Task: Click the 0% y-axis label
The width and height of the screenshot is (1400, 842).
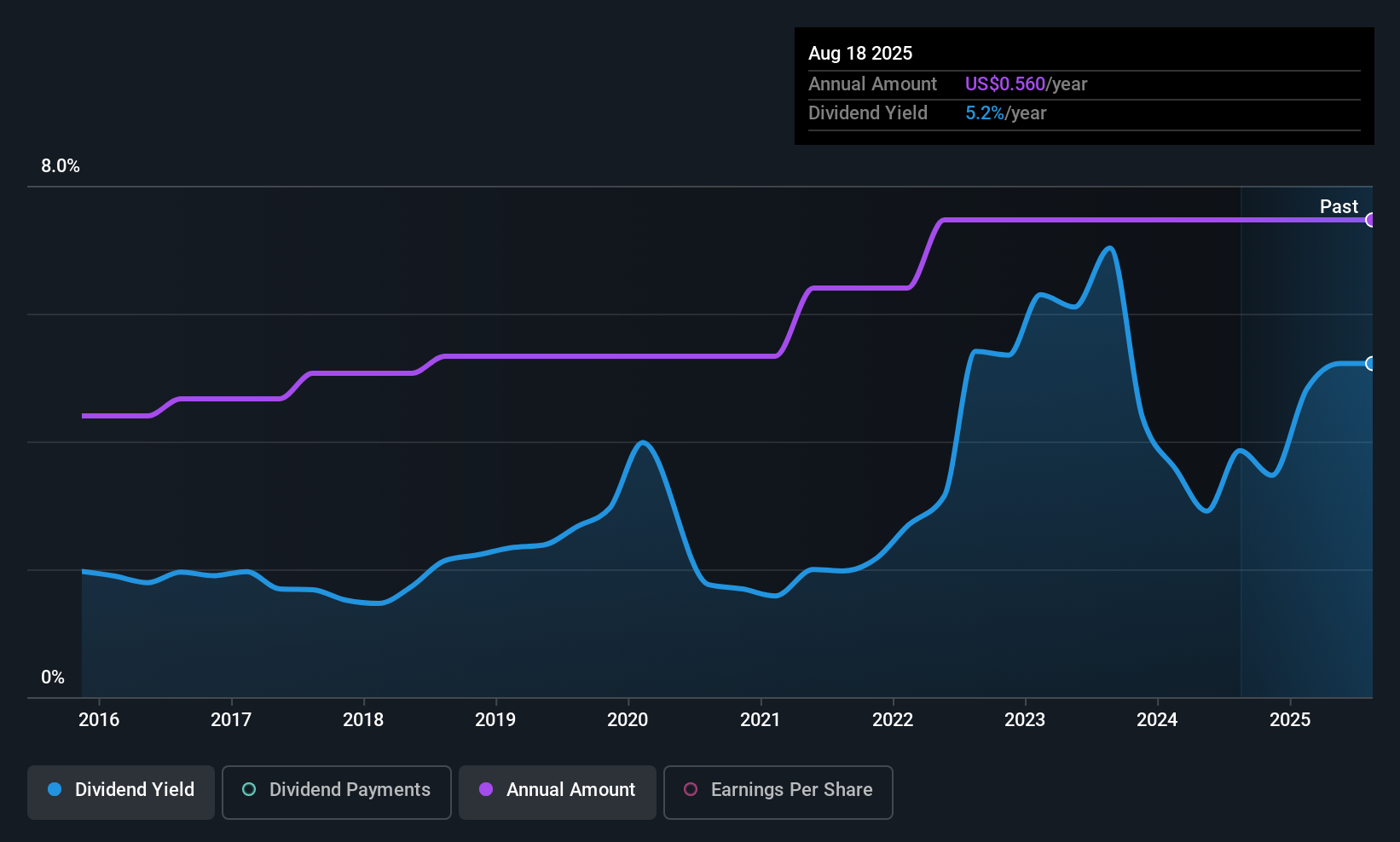Action: click(53, 678)
